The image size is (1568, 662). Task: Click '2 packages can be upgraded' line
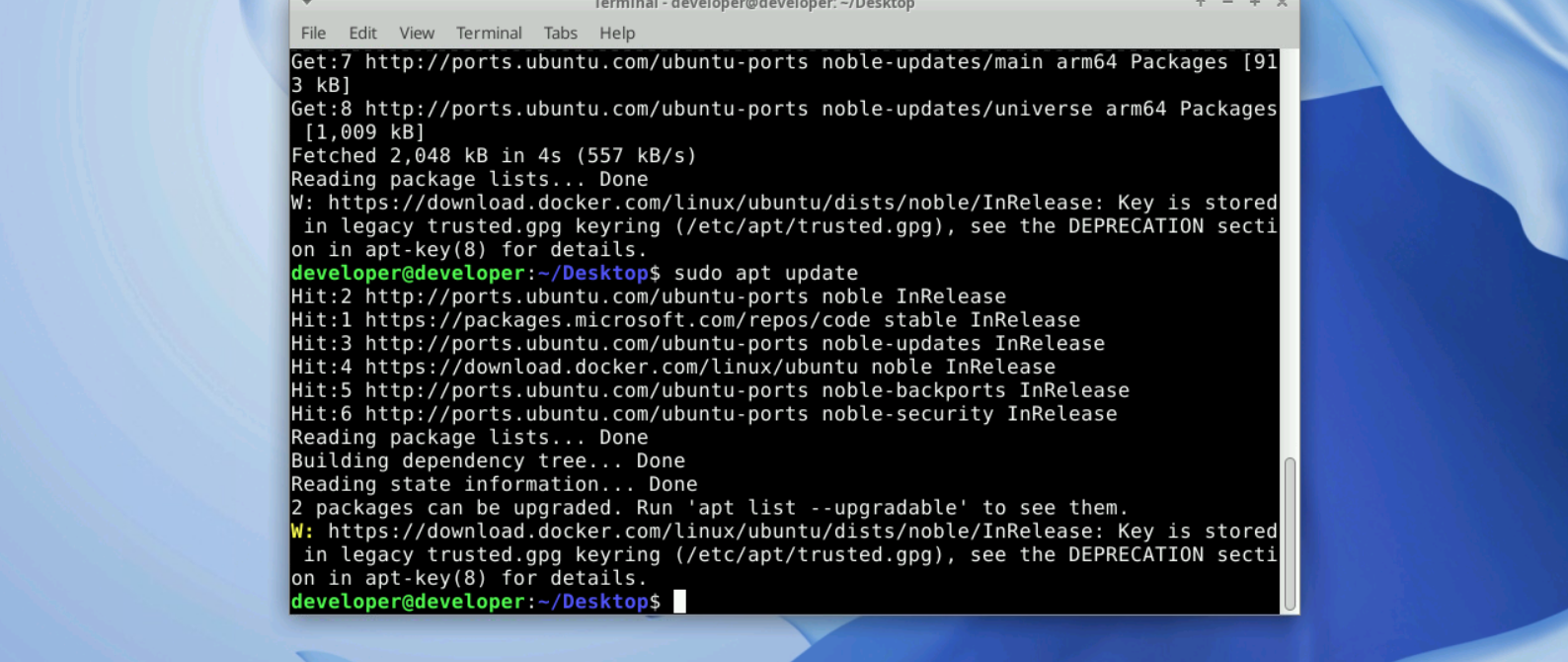click(x=710, y=508)
